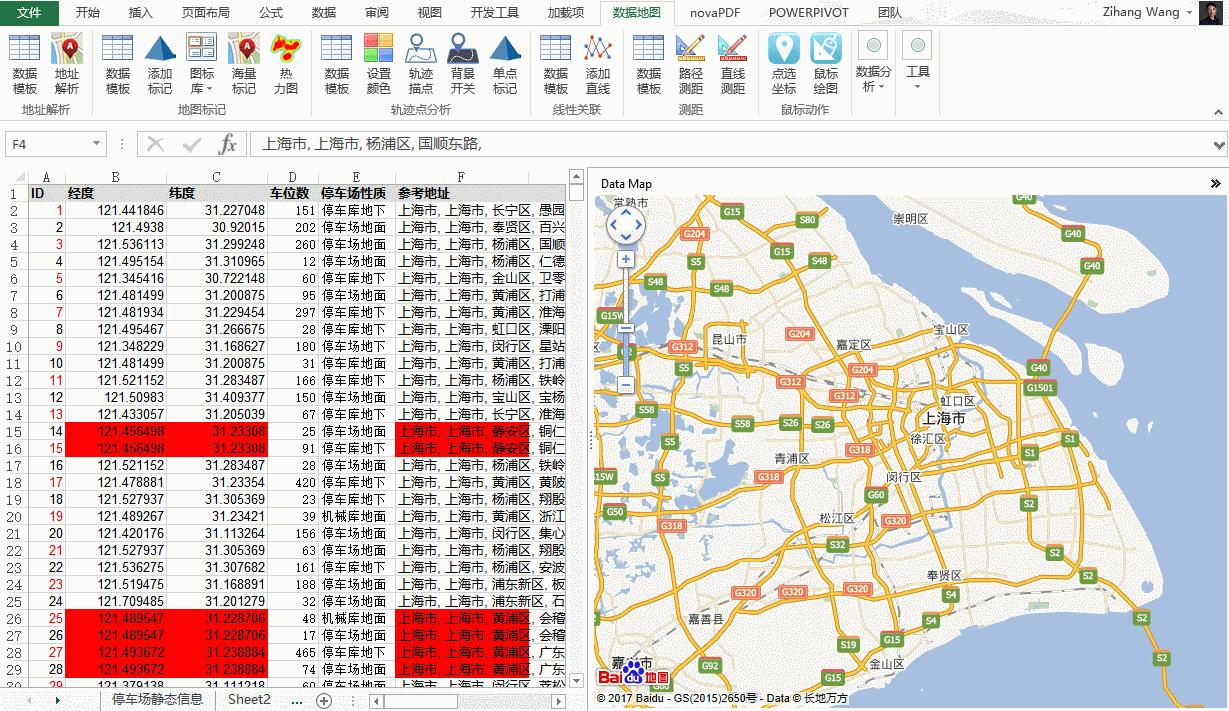Pan the map right with the arrow
Image resolution: width=1229 pixels, height=711 pixels.
tap(639, 225)
